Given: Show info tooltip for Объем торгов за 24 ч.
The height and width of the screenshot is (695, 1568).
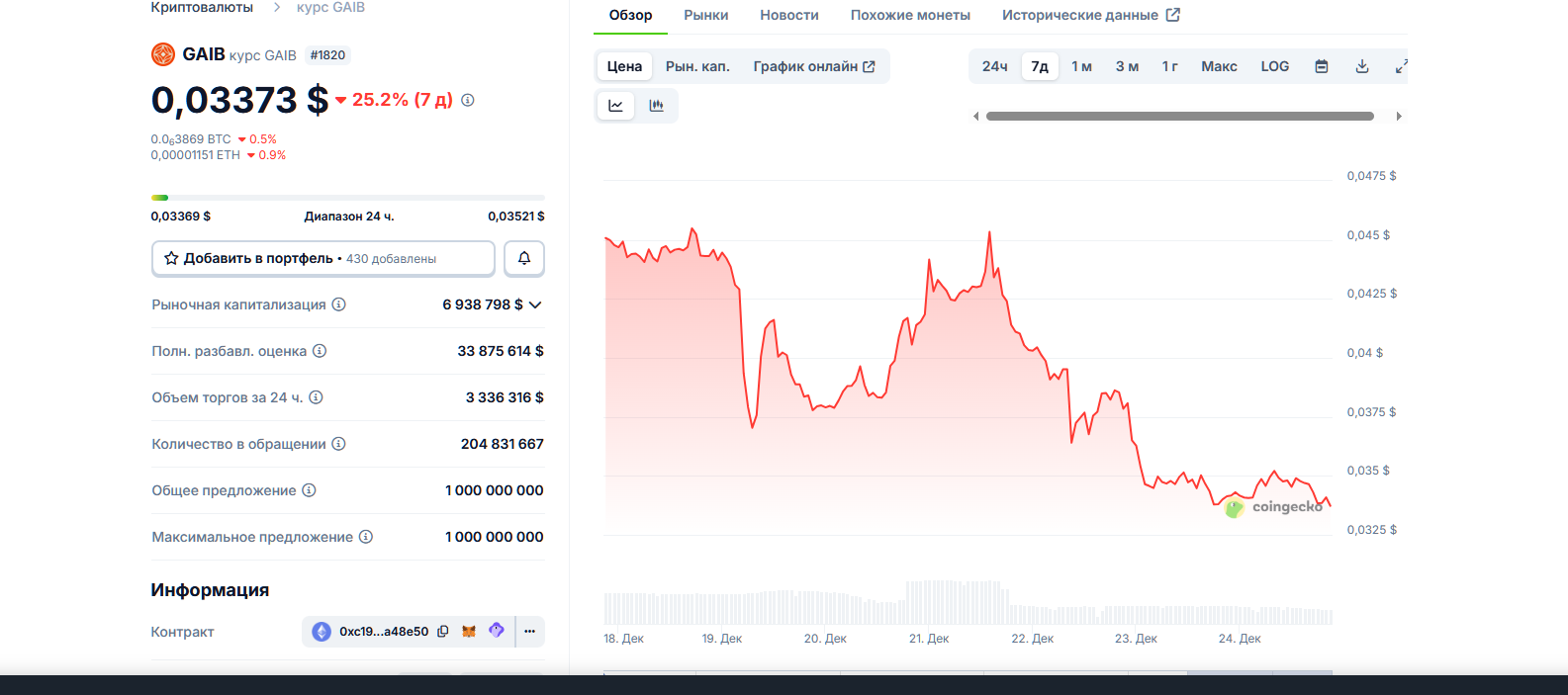Looking at the screenshot, I should point(316,397).
